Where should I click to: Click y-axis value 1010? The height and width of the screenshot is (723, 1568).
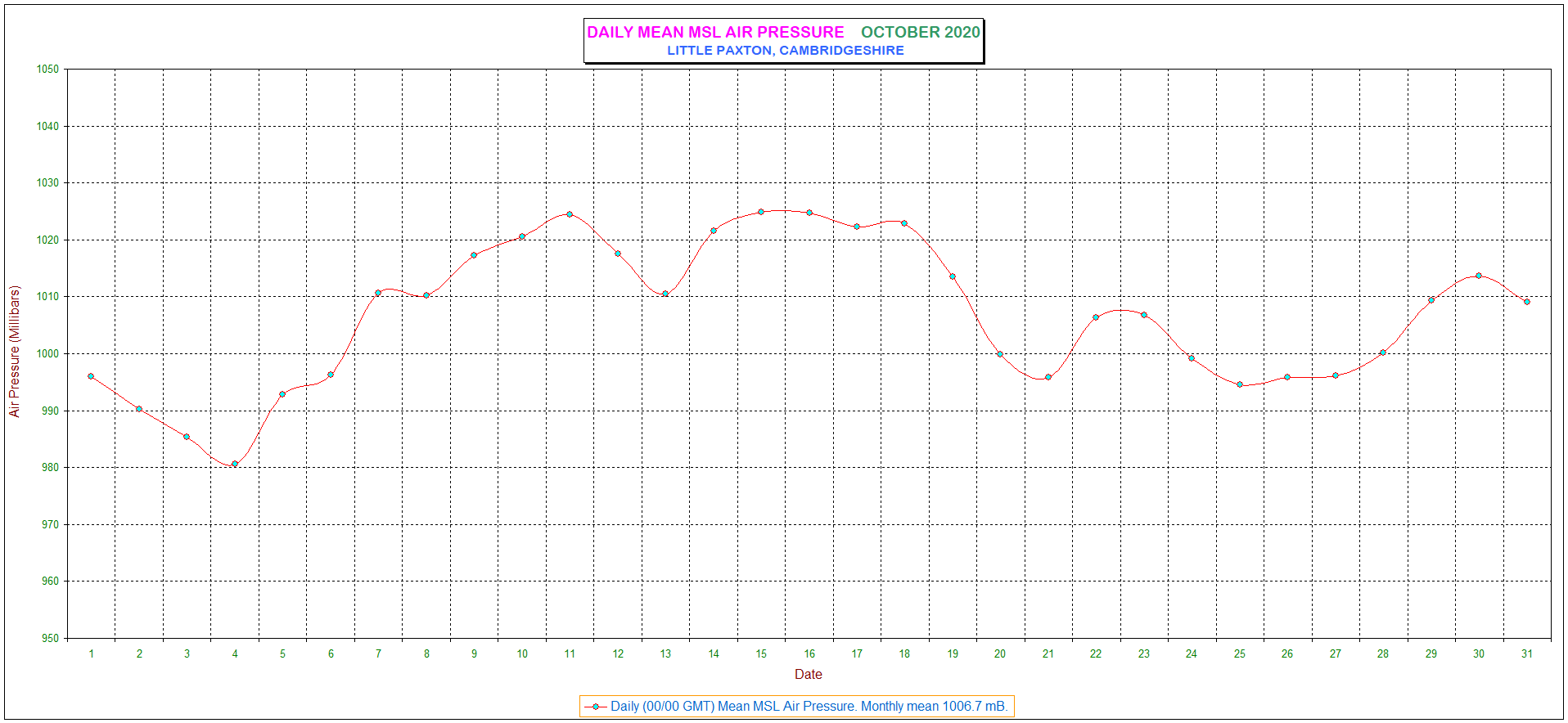(47, 297)
